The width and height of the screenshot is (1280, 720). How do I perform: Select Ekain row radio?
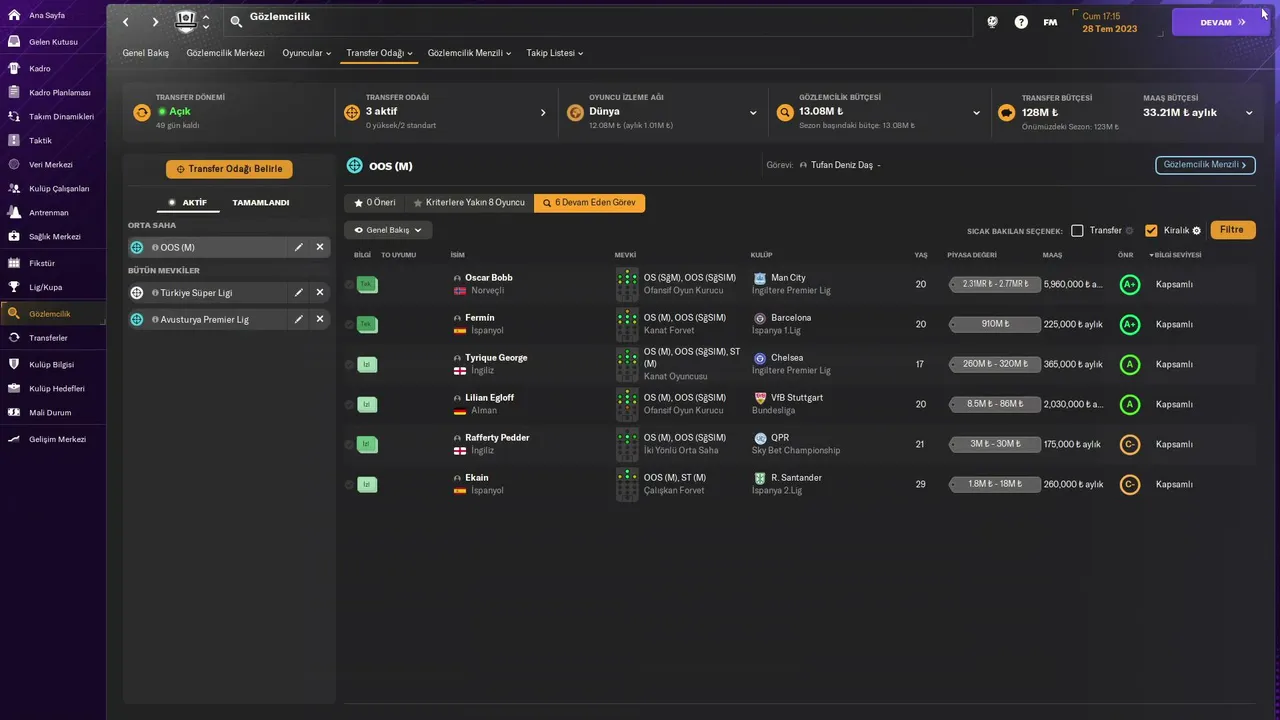click(x=349, y=485)
